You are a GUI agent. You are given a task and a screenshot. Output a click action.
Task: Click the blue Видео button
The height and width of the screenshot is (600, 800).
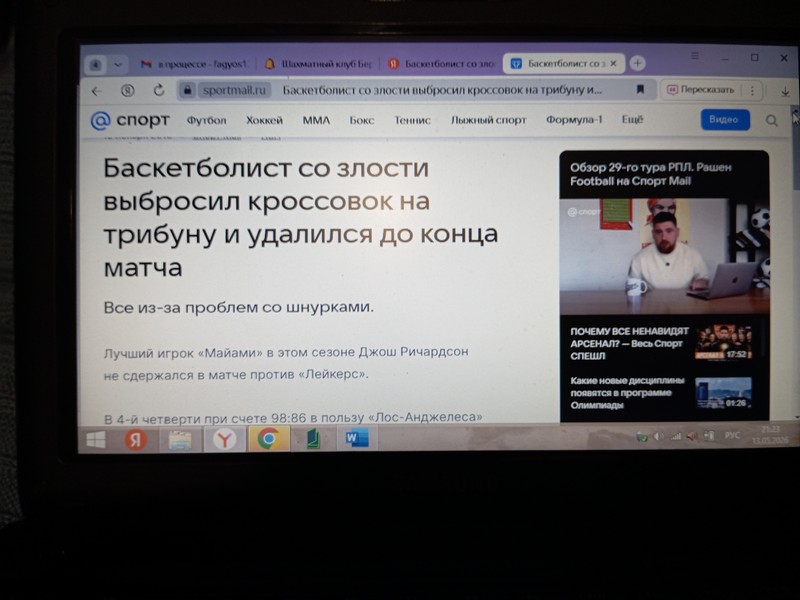coord(724,119)
